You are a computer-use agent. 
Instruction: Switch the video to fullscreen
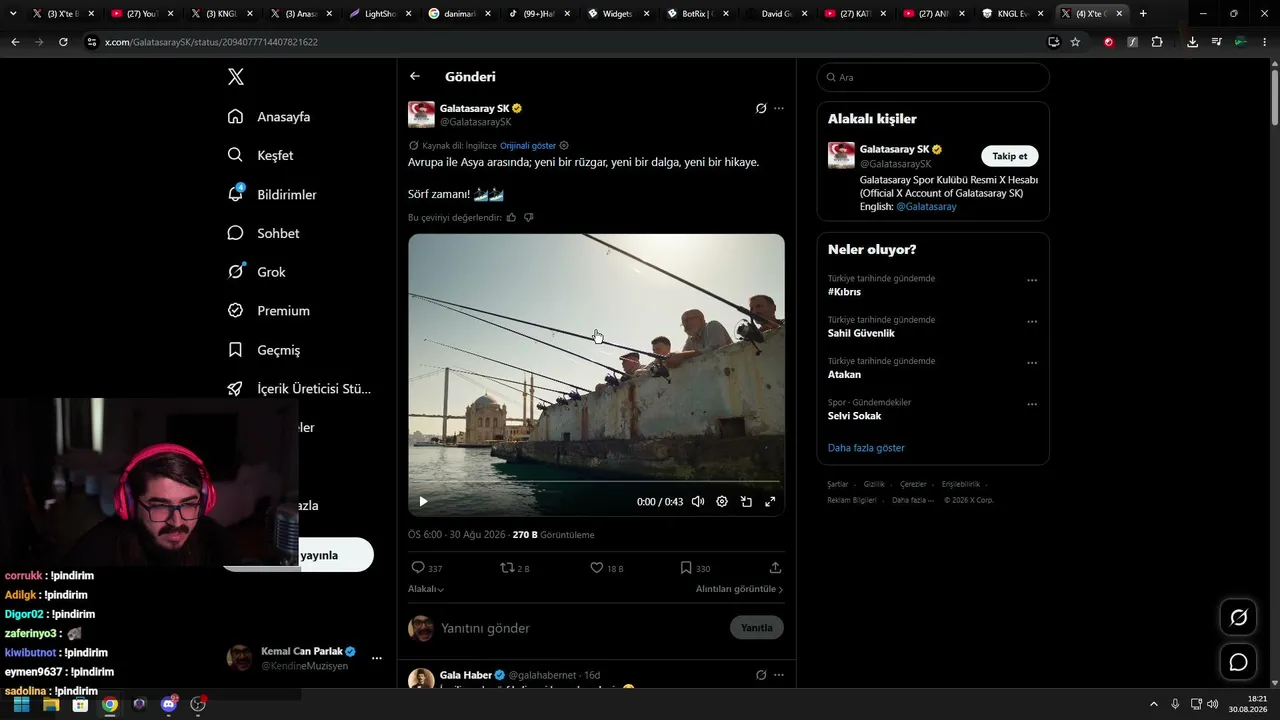coord(770,502)
